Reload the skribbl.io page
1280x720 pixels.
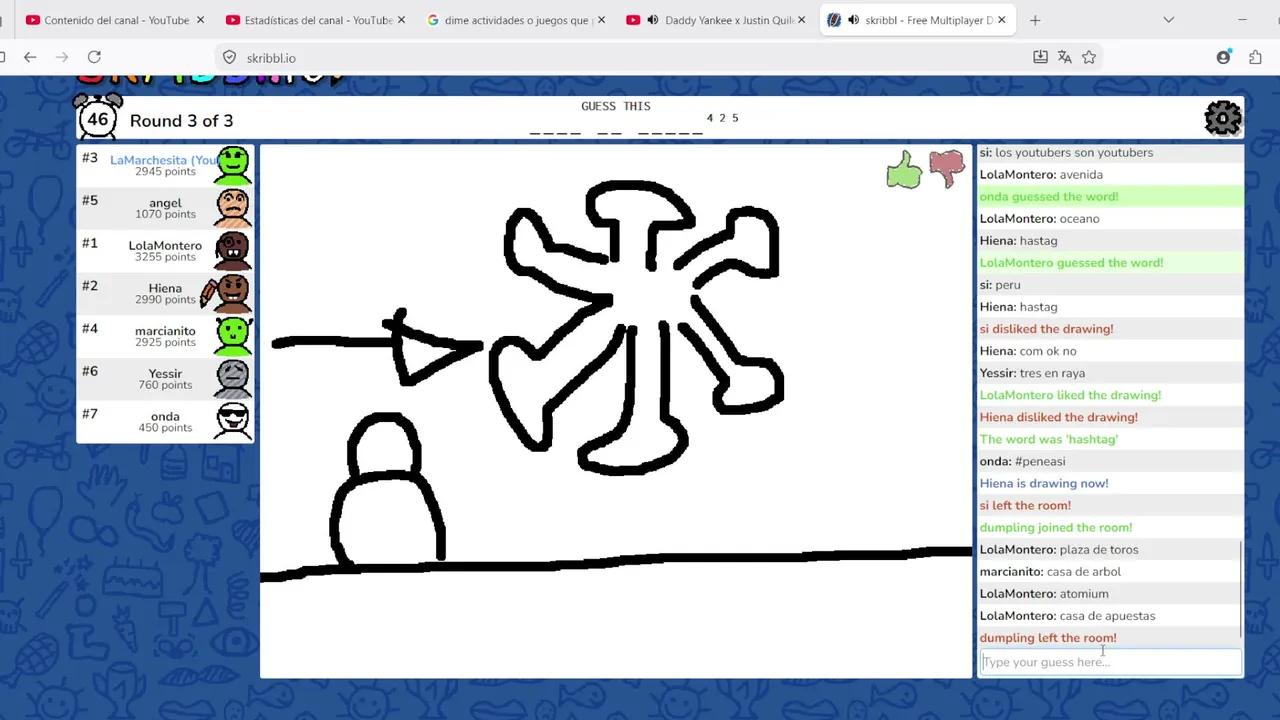point(94,57)
